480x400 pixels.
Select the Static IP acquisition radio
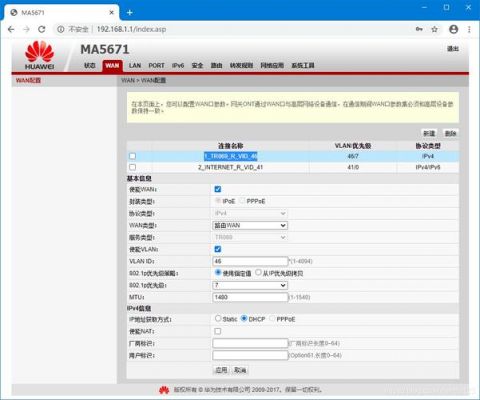tap(218, 318)
